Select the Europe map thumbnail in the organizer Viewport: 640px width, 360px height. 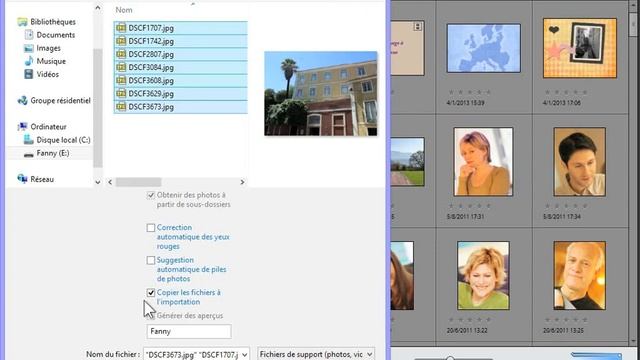pyautogui.click(x=484, y=48)
